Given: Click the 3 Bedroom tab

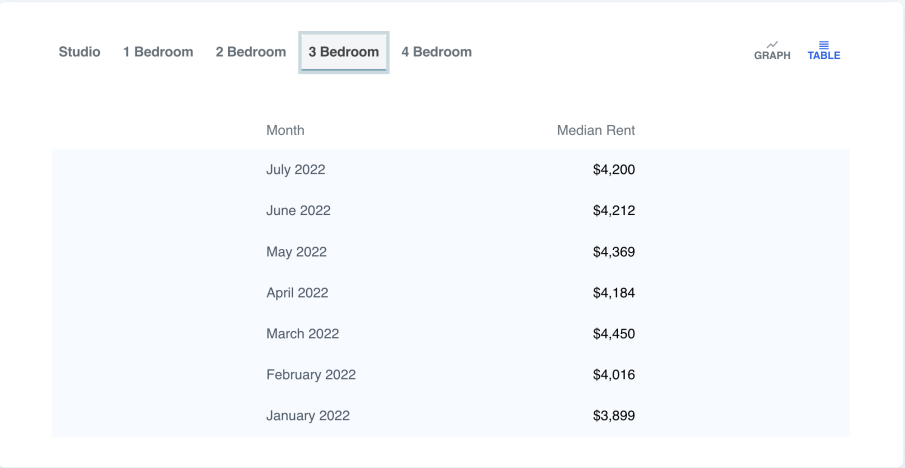Looking at the screenshot, I should pyautogui.click(x=344, y=52).
